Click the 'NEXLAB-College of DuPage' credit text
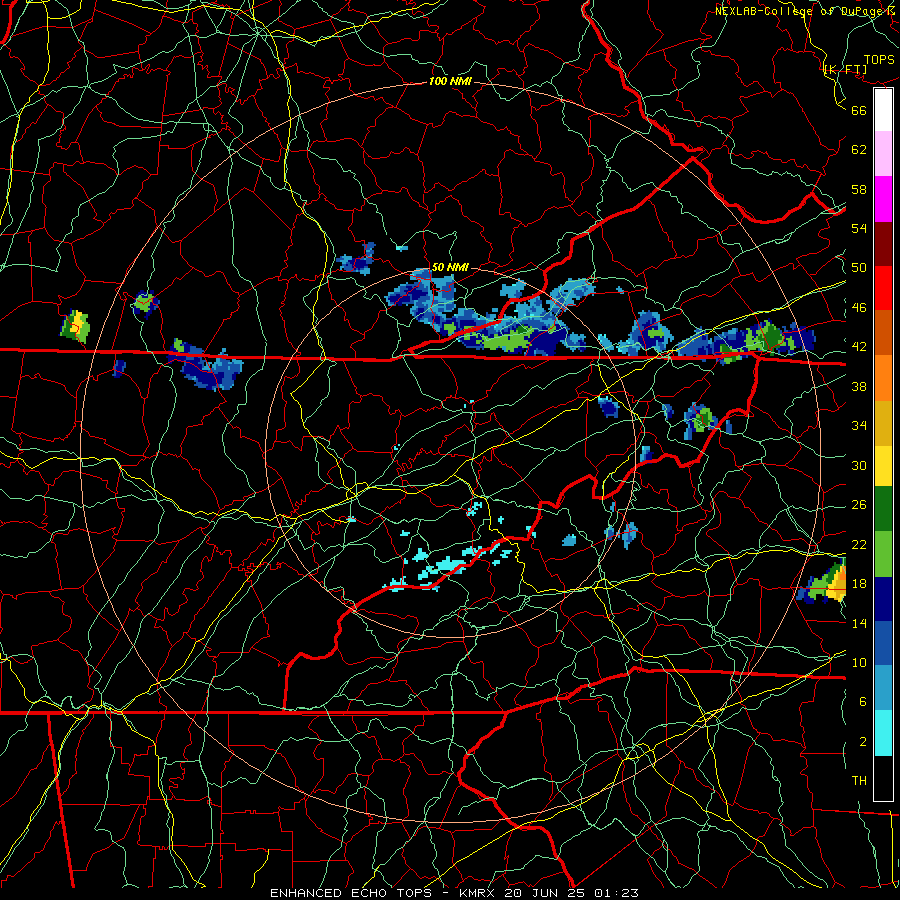 click(x=799, y=11)
